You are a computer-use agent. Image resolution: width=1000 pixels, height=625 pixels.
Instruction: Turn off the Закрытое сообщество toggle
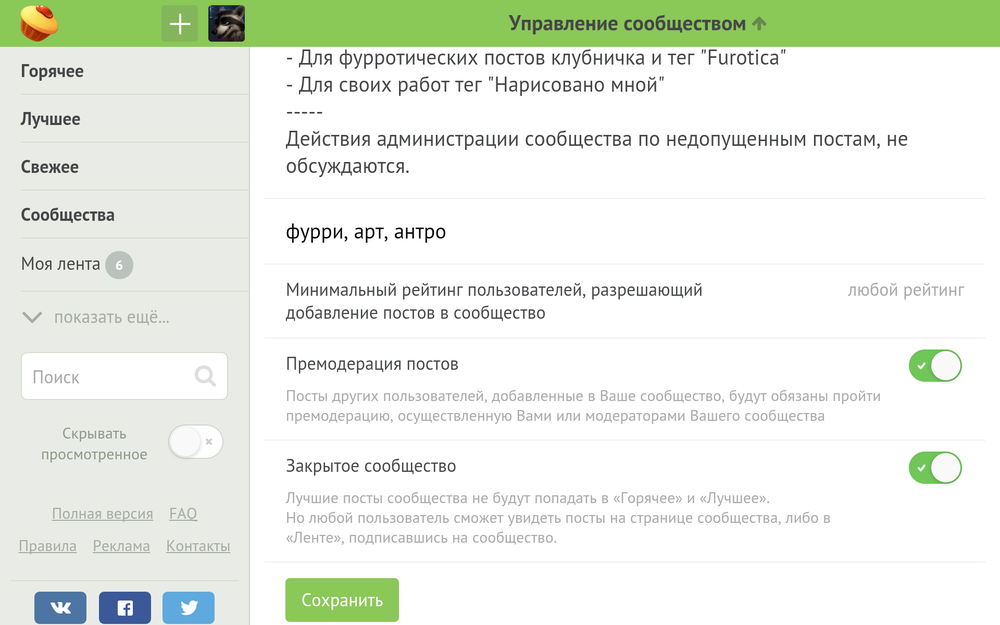[x=934, y=468]
